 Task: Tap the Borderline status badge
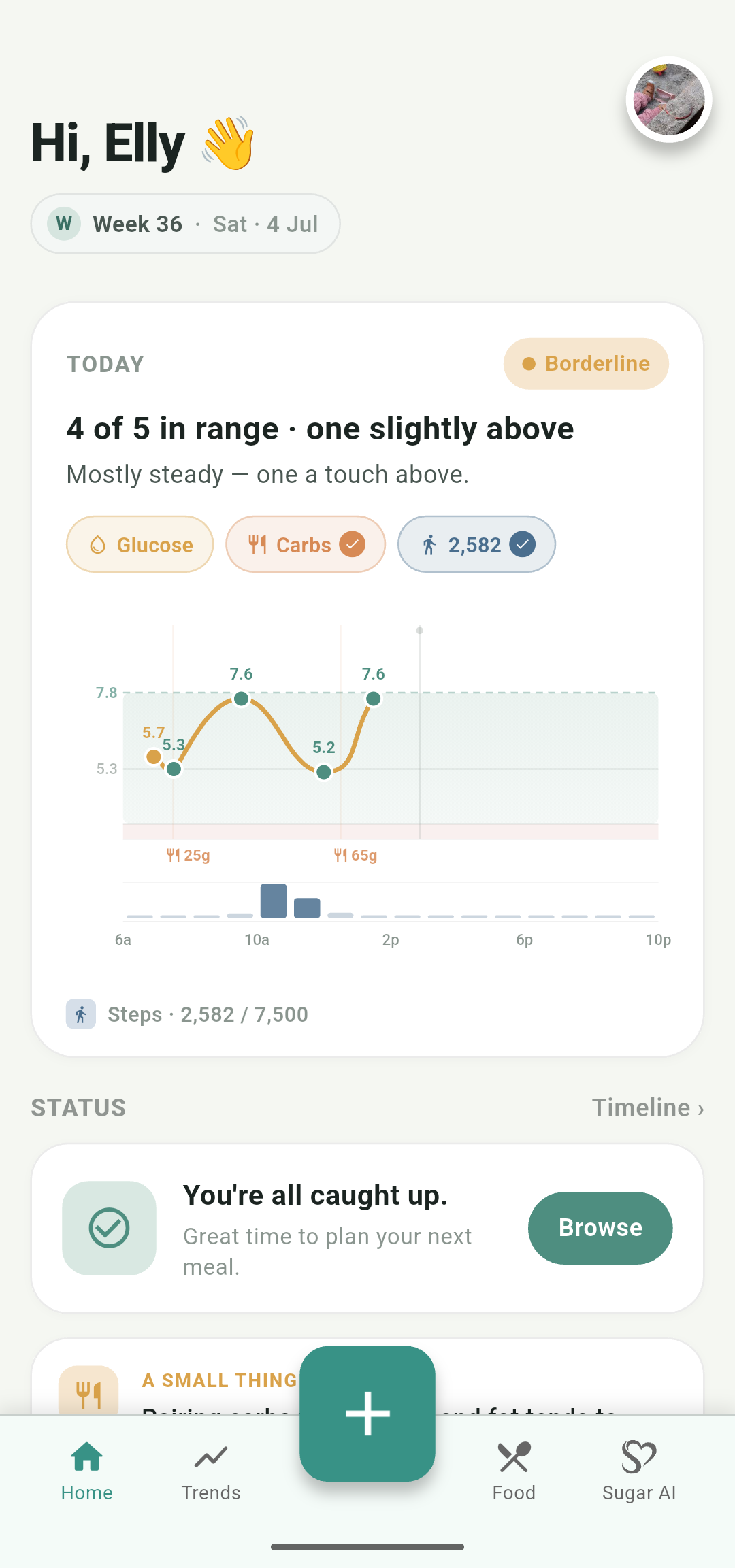[x=586, y=364]
